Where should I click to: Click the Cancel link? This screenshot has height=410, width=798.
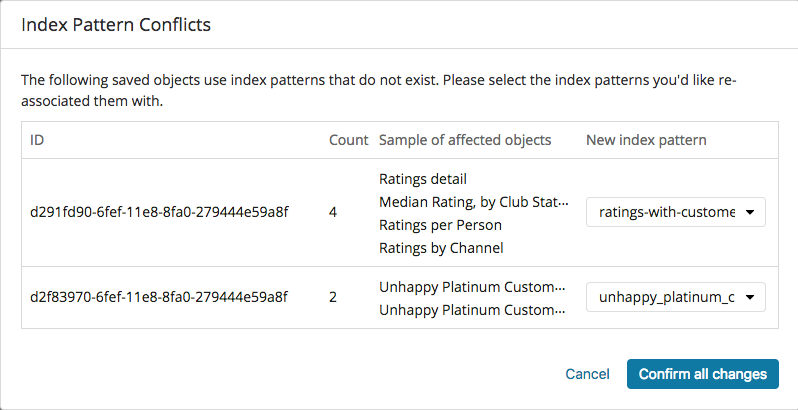[587, 374]
